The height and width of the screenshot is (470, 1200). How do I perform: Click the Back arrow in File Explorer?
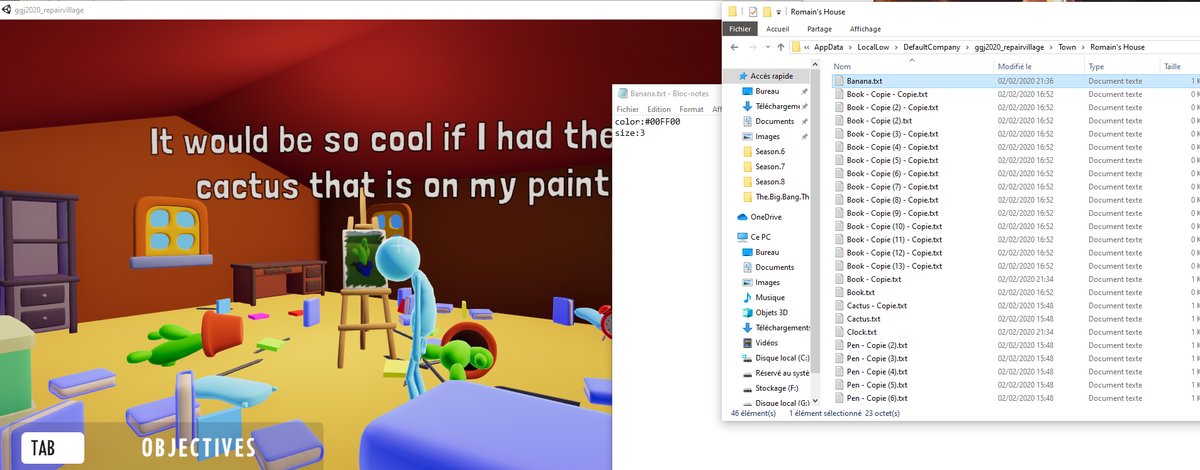coord(734,47)
